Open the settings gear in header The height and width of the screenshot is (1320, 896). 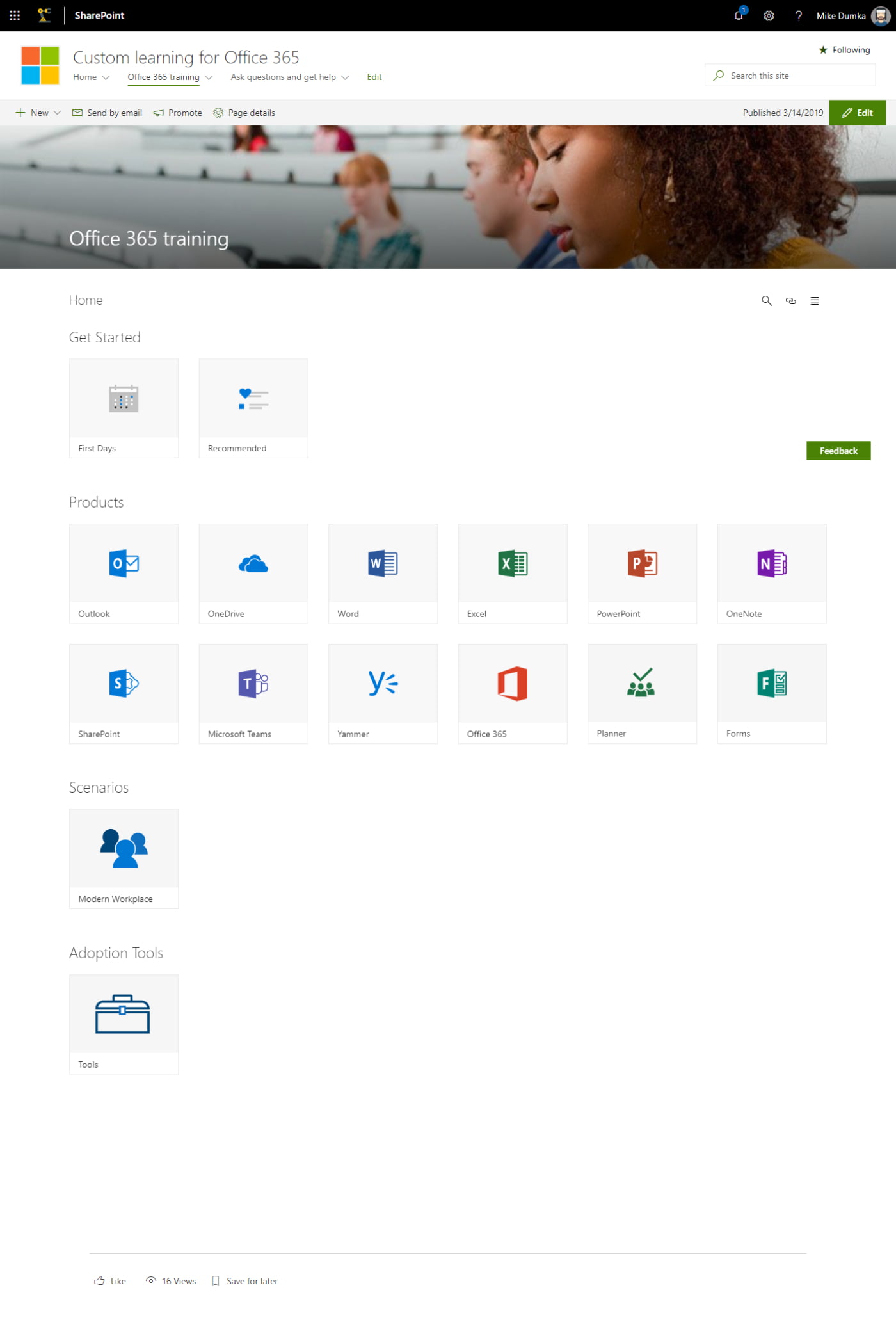[x=769, y=15]
